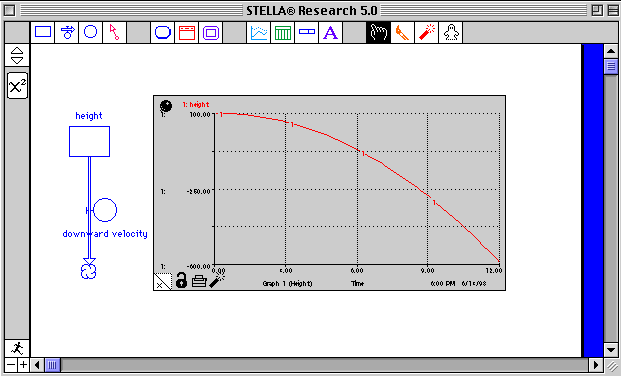
Task: Click the height stock box in the model
Action: tap(90, 141)
